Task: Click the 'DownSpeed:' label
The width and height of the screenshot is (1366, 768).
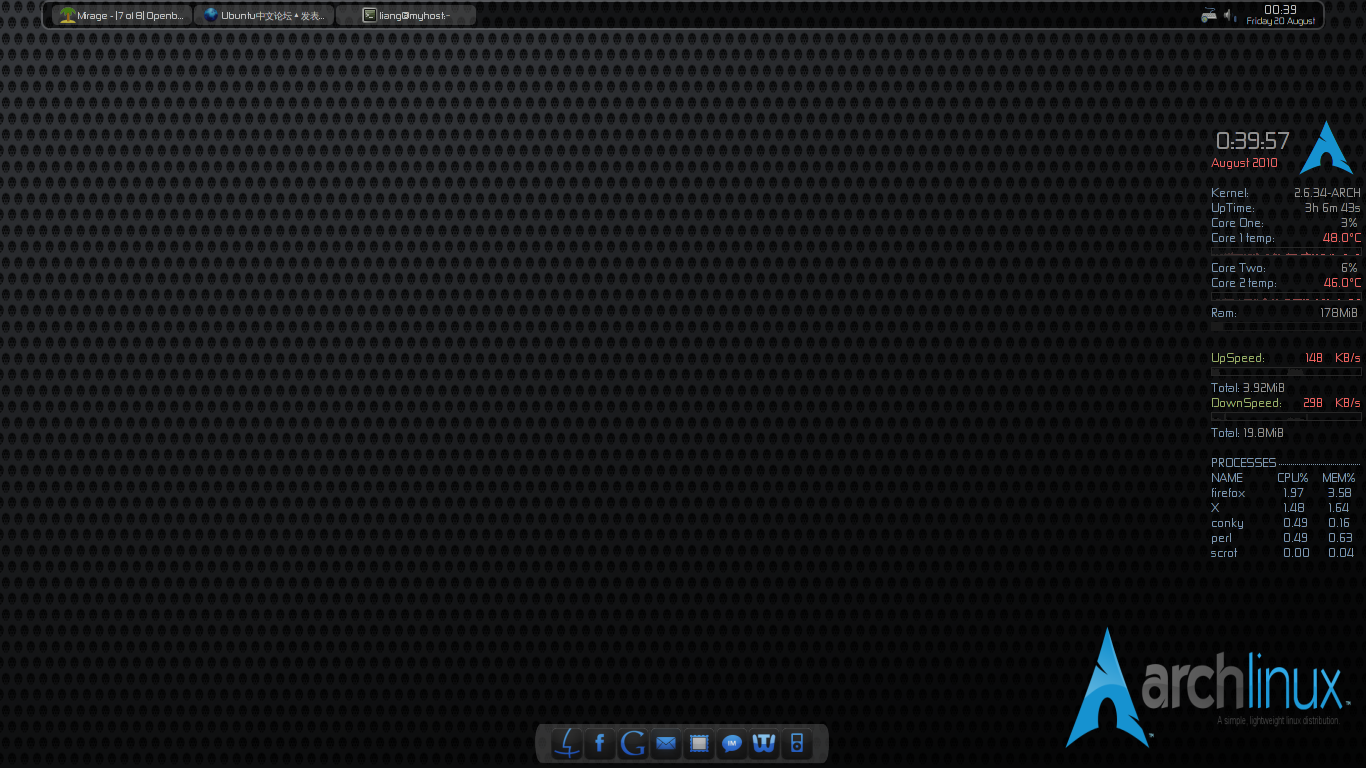Action: tap(1246, 403)
